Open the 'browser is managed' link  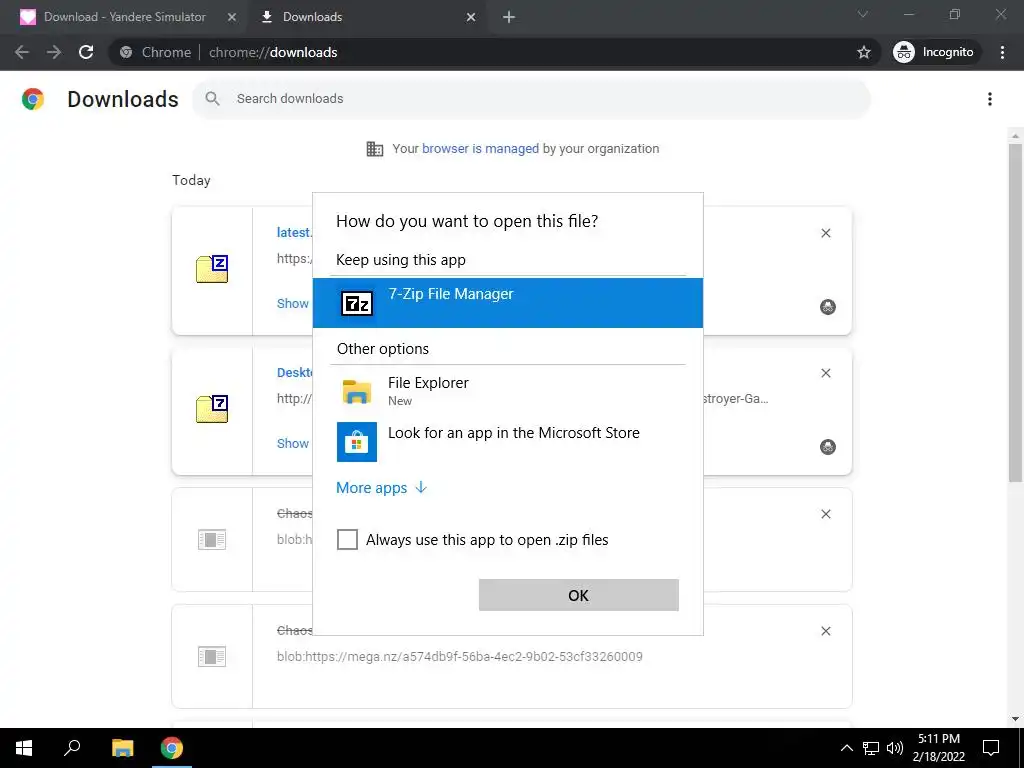(480, 148)
